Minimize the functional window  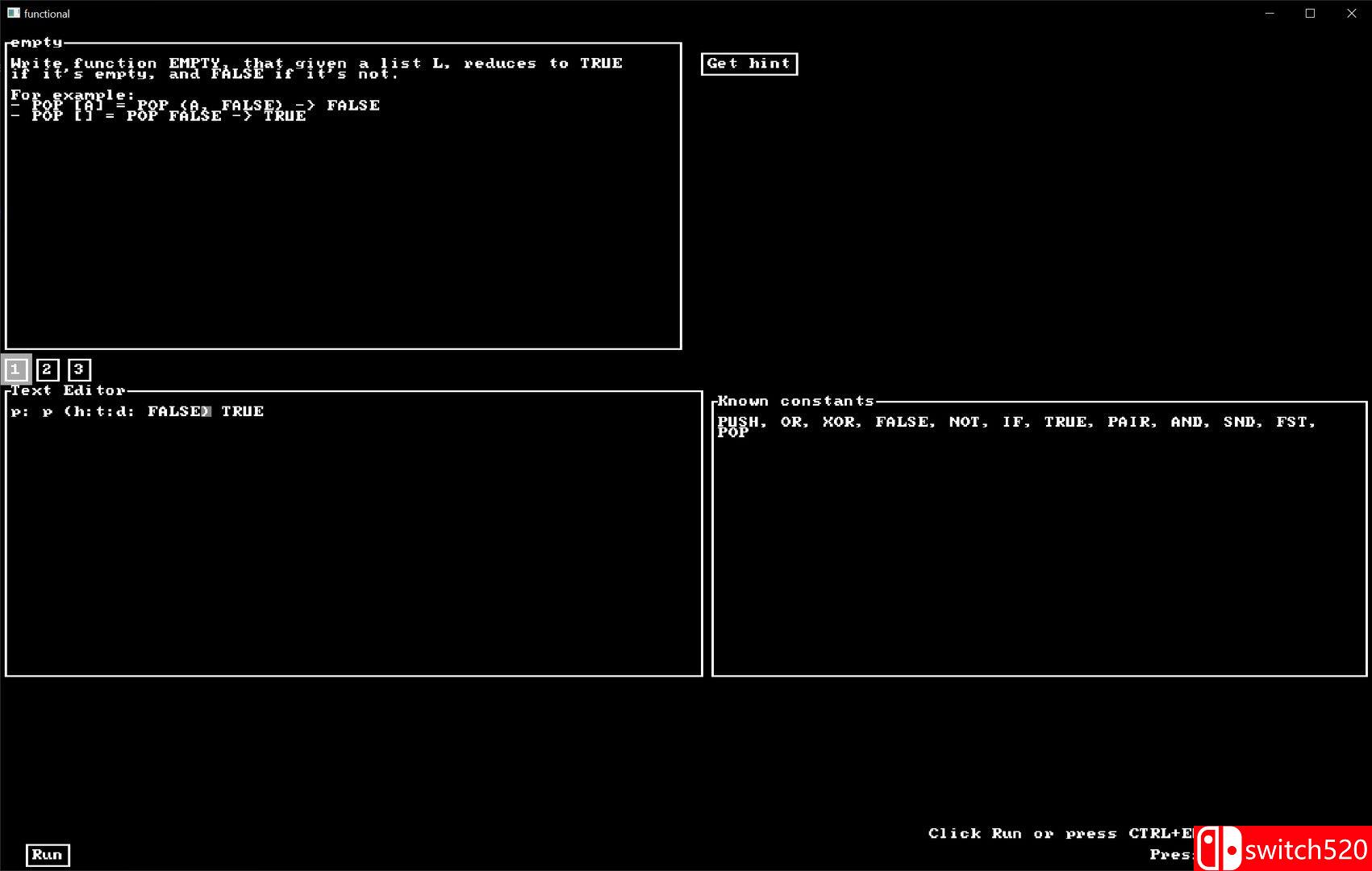click(1270, 13)
